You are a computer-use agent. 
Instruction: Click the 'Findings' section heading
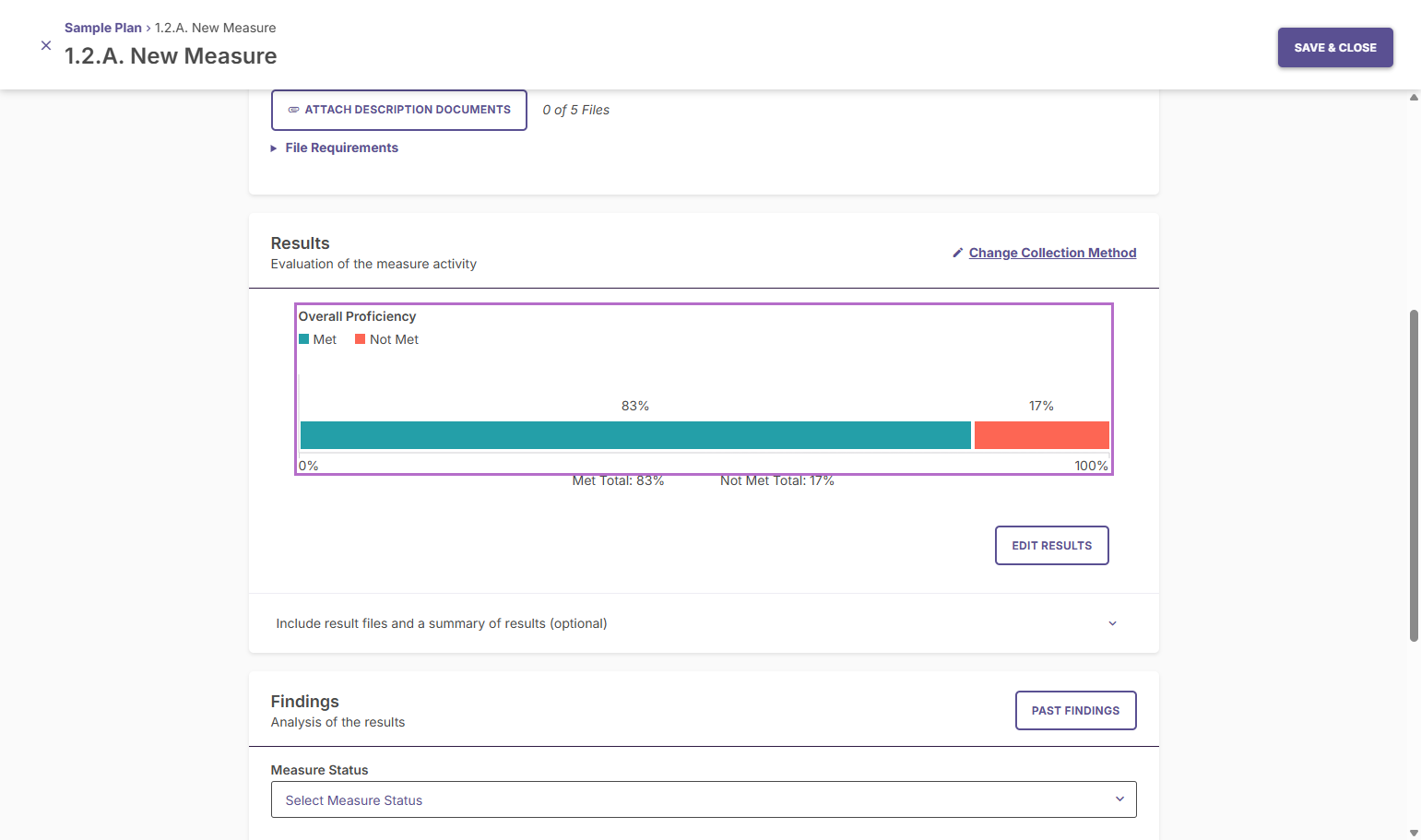[305, 702]
